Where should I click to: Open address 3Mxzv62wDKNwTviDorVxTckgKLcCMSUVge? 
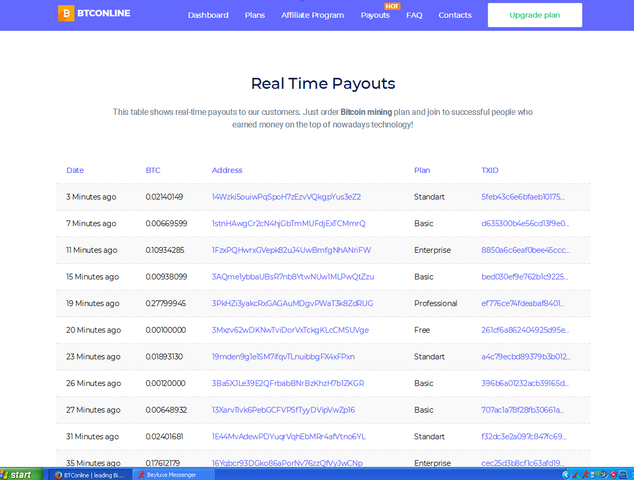[x=290, y=330]
